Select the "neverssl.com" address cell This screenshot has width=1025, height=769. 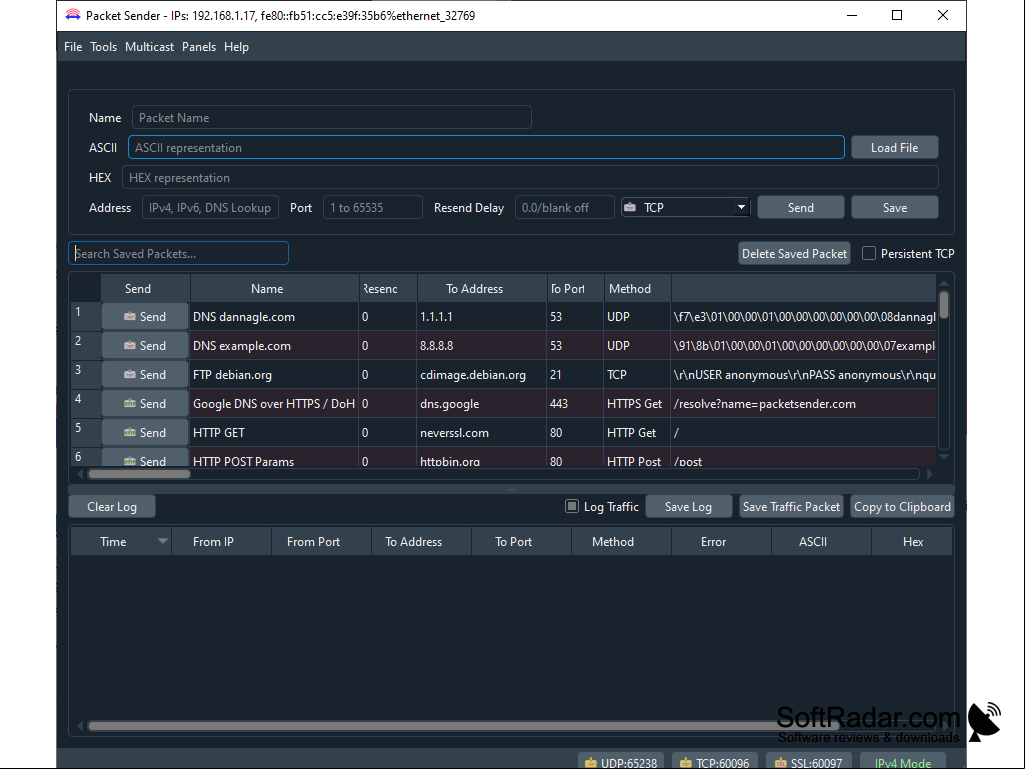(482, 432)
